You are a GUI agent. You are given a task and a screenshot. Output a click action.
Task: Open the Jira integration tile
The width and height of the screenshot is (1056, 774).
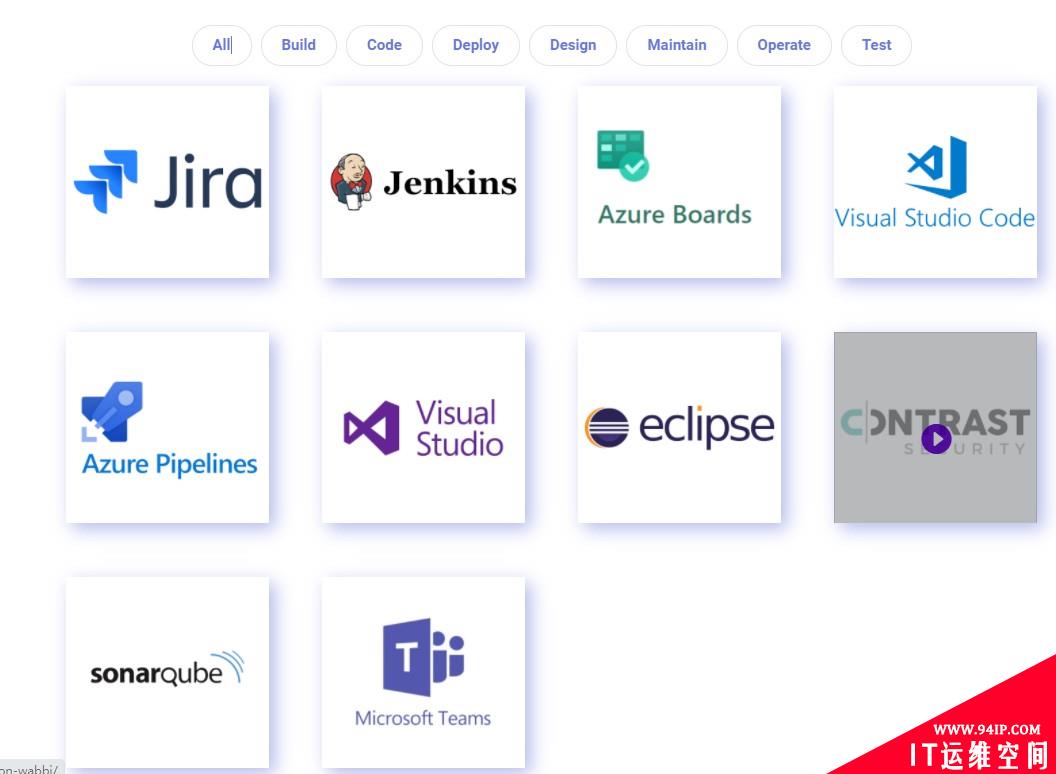[167, 182]
